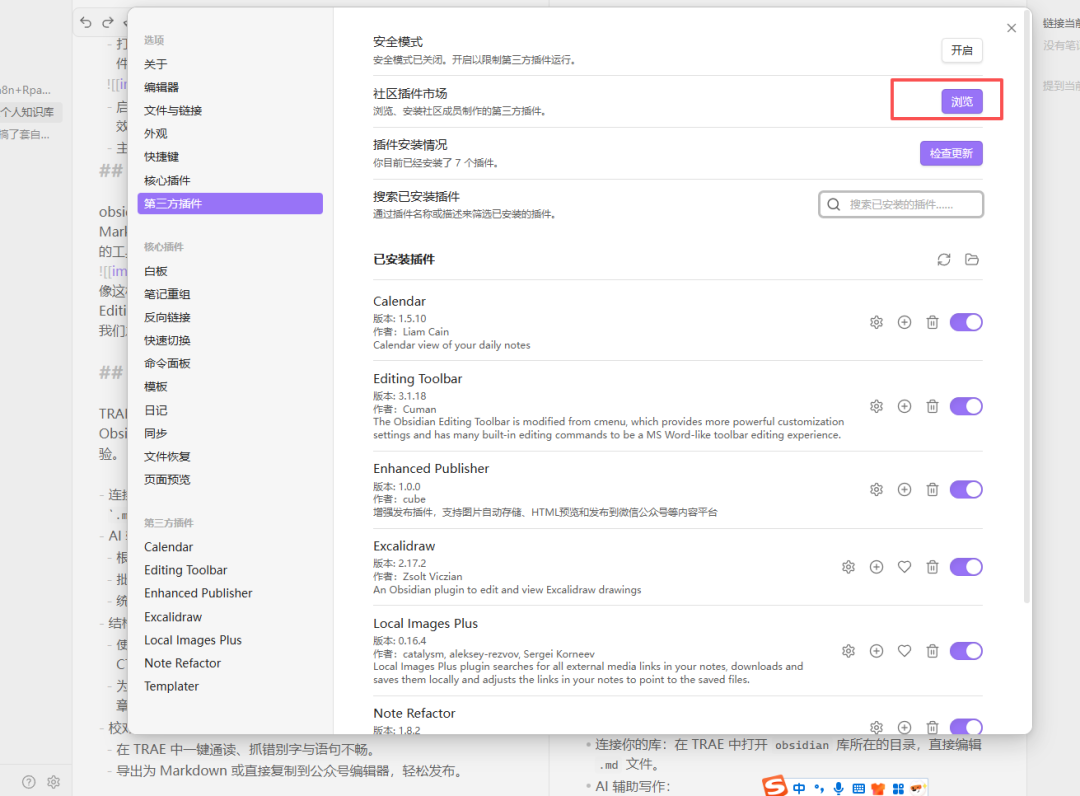Delete the Enhanced Publisher plugin
This screenshot has width=1080, height=796.
coord(932,490)
